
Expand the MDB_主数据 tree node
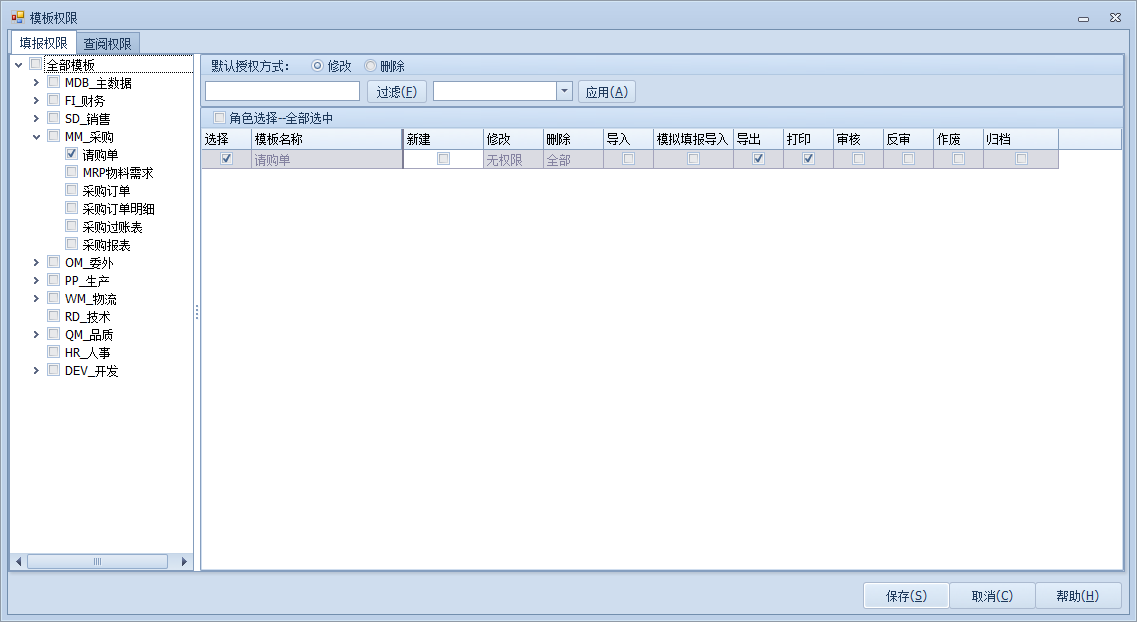click(x=37, y=83)
